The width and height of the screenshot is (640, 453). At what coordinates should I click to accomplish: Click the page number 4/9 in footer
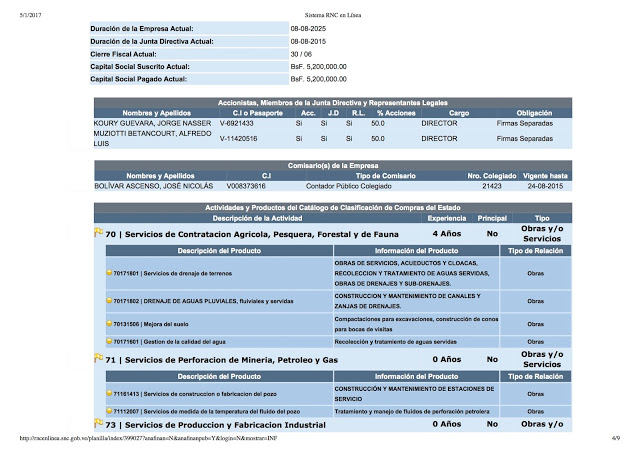(x=616, y=438)
